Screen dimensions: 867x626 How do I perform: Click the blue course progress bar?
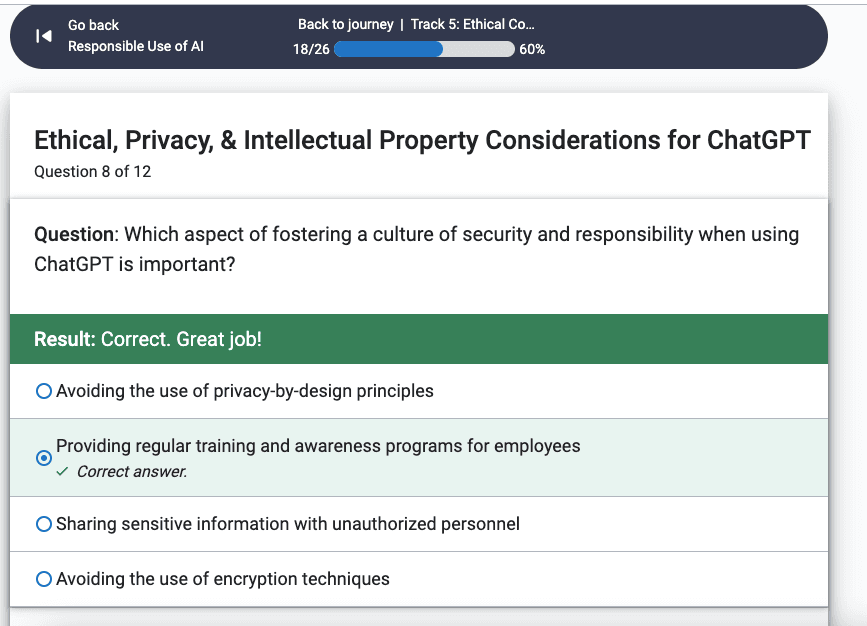[x=424, y=49]
